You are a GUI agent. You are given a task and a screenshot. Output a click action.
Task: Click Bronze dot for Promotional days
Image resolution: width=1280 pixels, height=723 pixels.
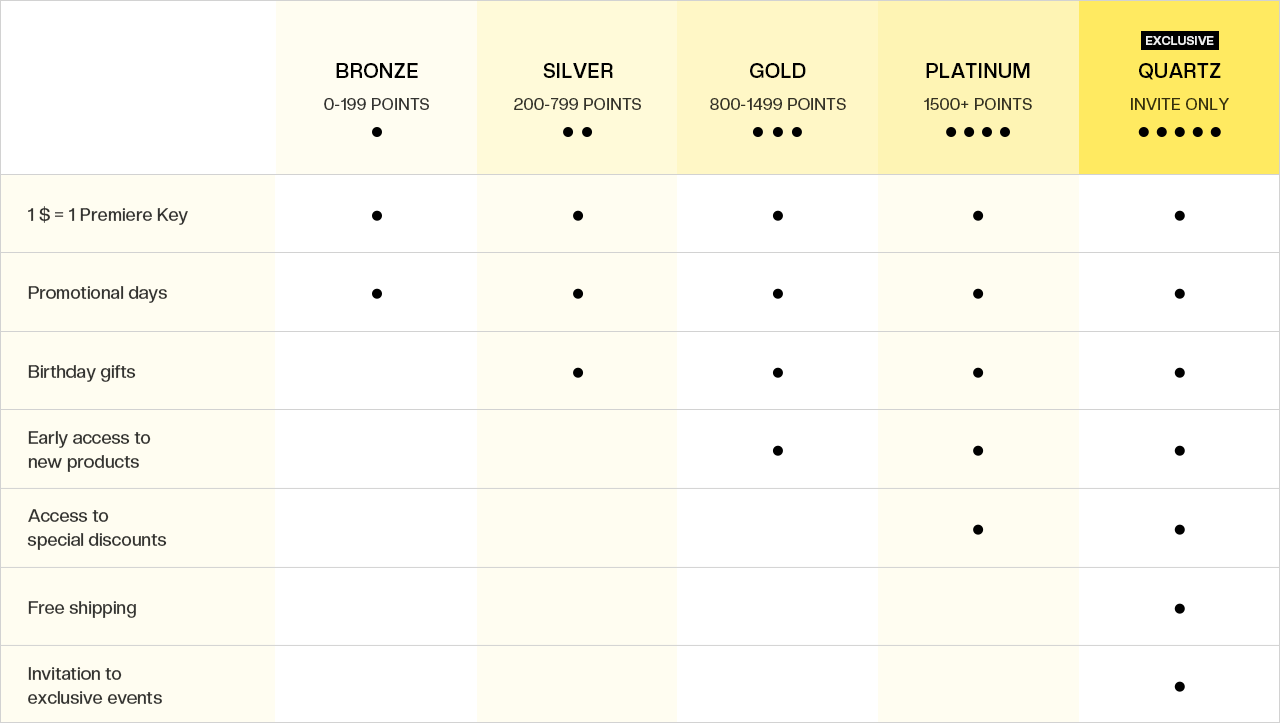click(x=377, y=294)
